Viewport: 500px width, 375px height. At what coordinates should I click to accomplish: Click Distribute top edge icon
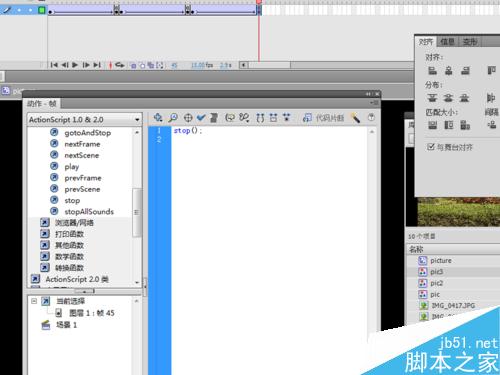[432, 98]
